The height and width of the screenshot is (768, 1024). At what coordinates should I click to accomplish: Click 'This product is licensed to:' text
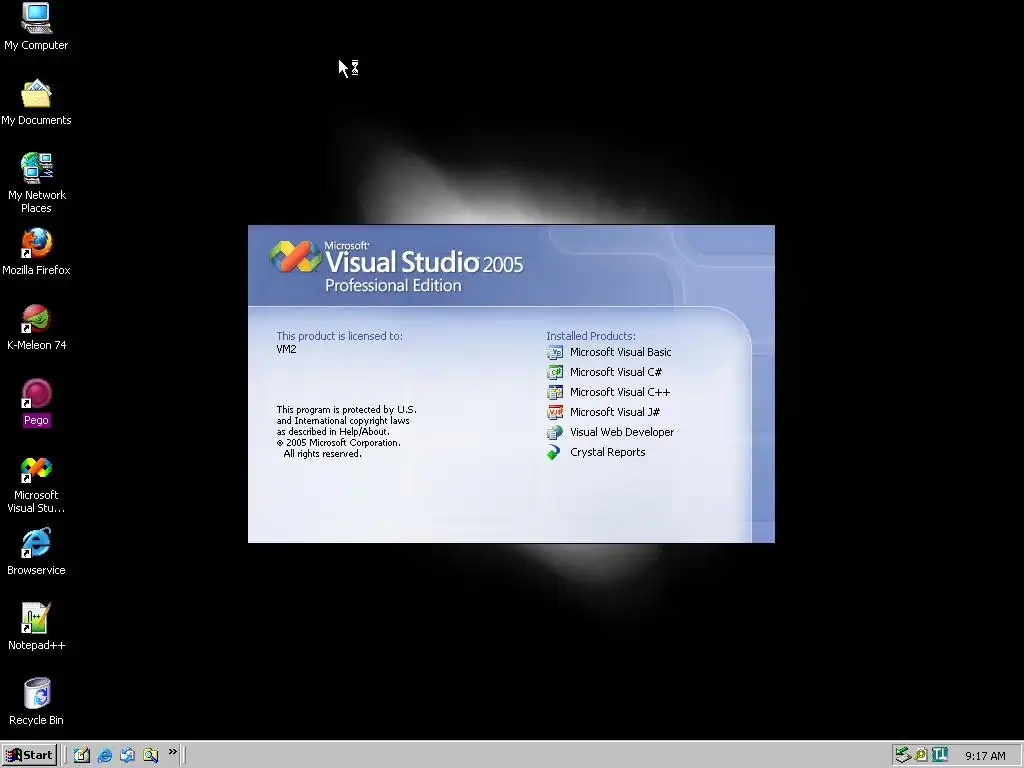(340, 336)
